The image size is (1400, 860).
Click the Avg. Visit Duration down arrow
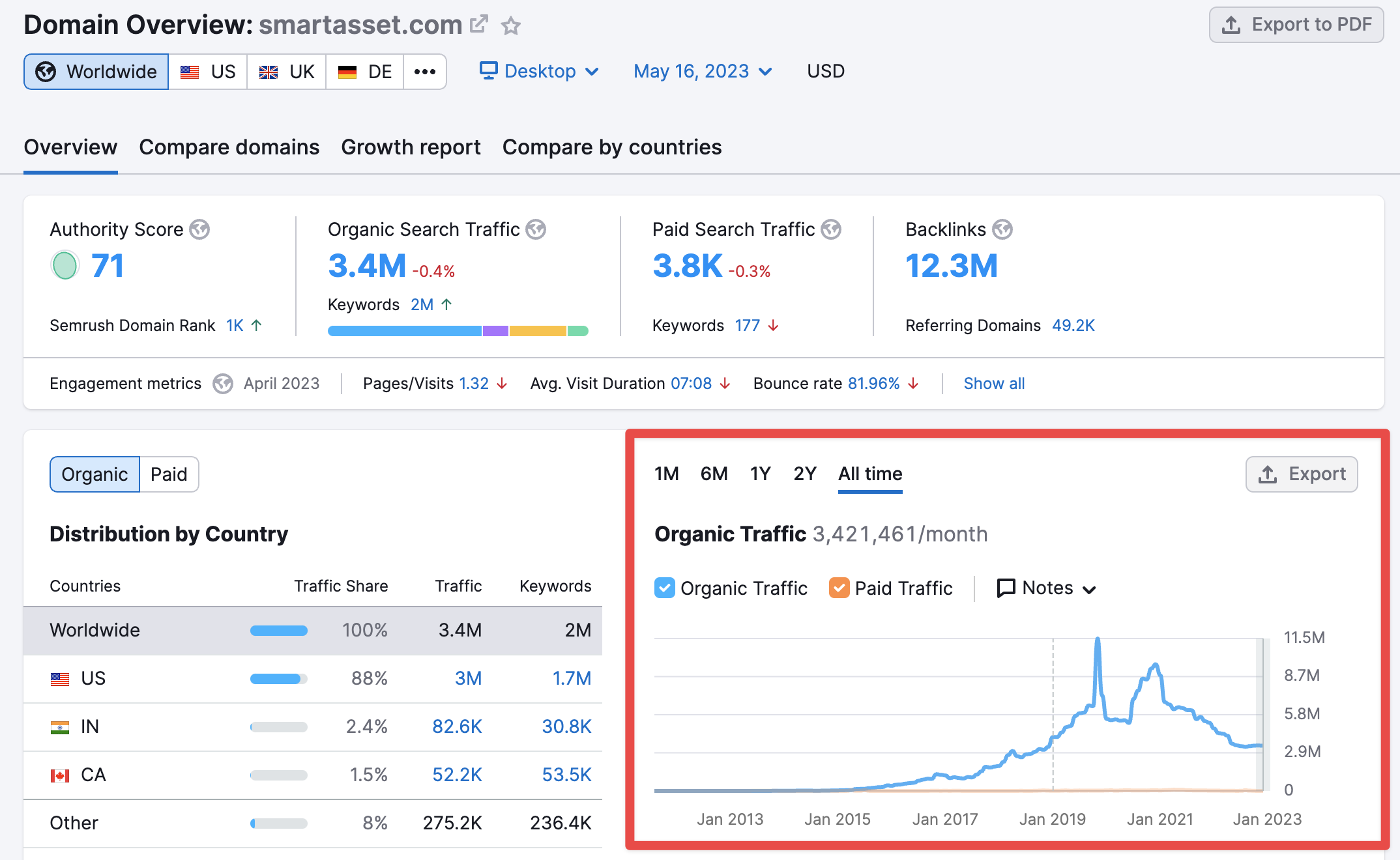tap(725, 384)
